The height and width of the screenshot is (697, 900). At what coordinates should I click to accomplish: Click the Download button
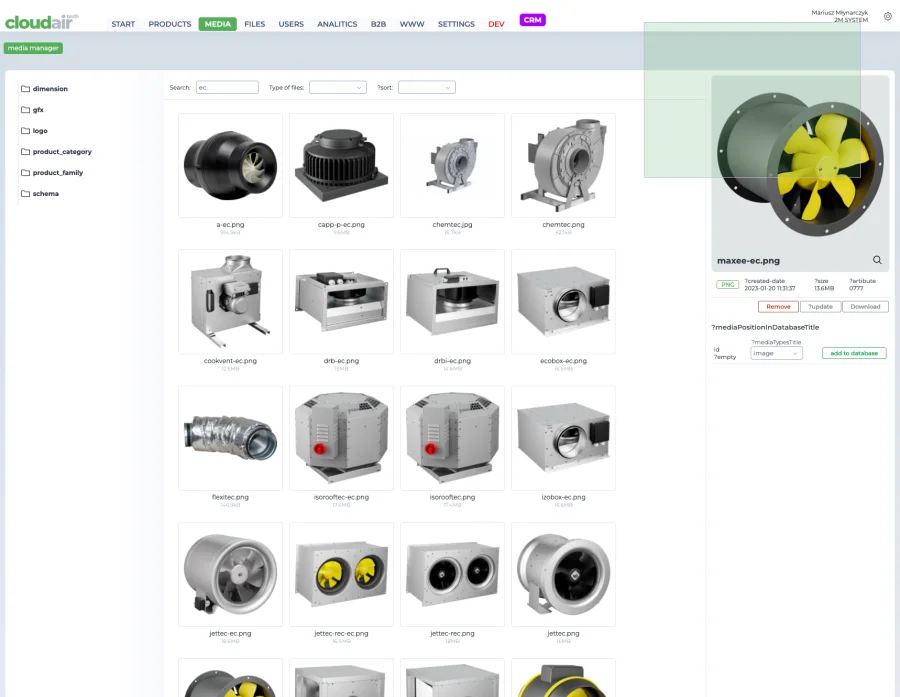tap(865, 307)
